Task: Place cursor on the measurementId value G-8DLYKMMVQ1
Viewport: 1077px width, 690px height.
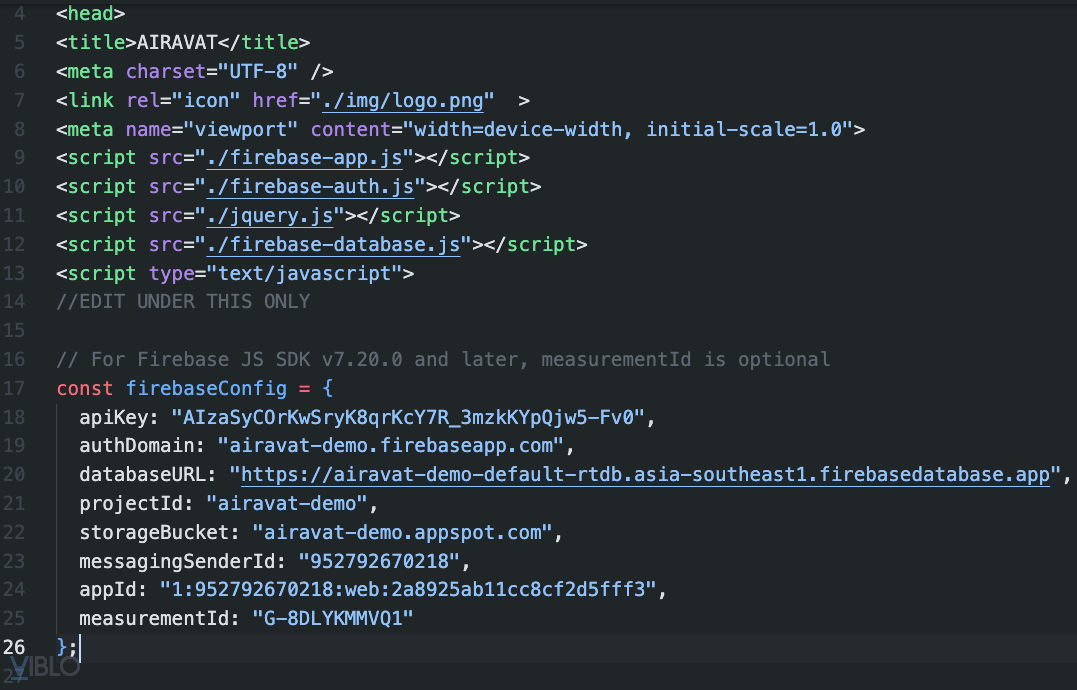Action: (333, 619)
